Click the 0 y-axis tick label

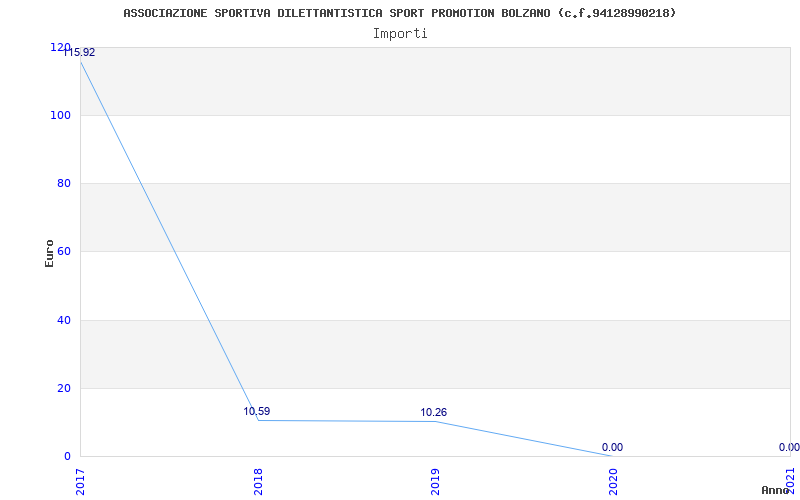(67, 456)
